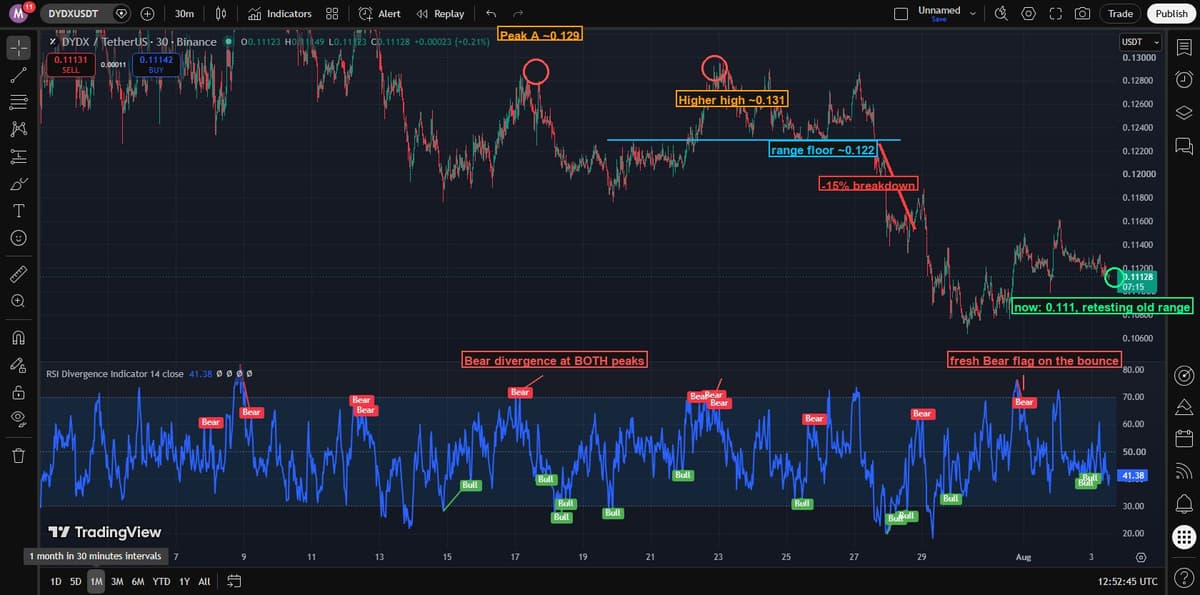Open the Pine editor mountain icon
Viewport: 1200px width, 595px height.
tap(1183, 407)
